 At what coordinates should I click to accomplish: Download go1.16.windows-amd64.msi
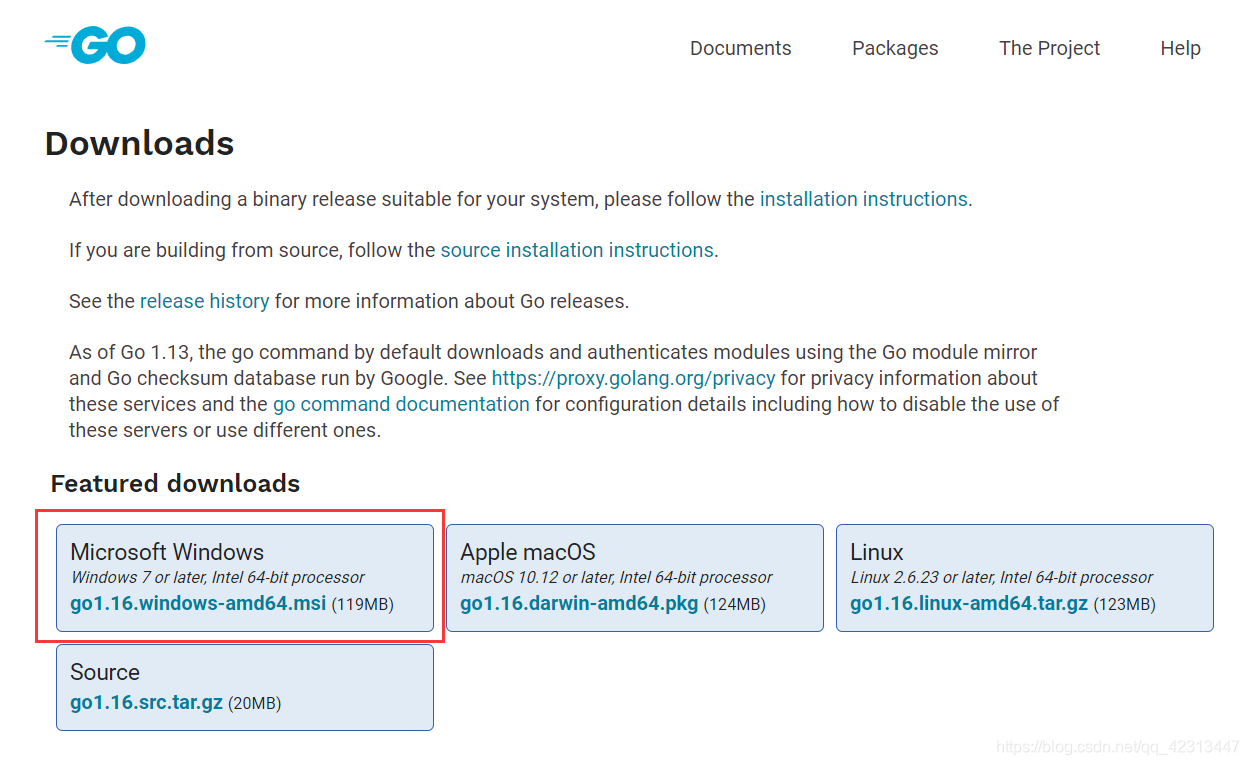click(x=198, y=604)
